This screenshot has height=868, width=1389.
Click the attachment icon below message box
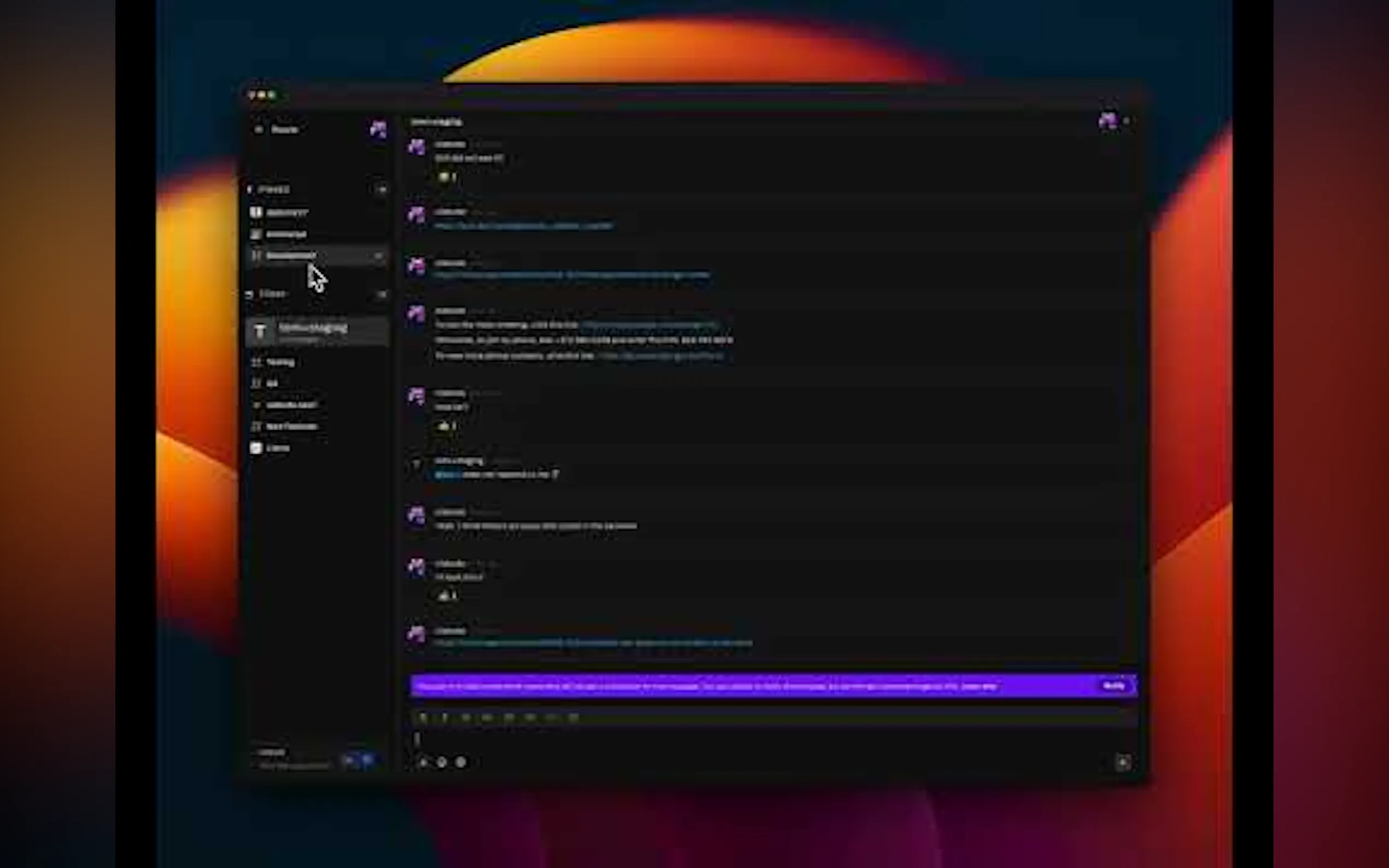[423, 763]
